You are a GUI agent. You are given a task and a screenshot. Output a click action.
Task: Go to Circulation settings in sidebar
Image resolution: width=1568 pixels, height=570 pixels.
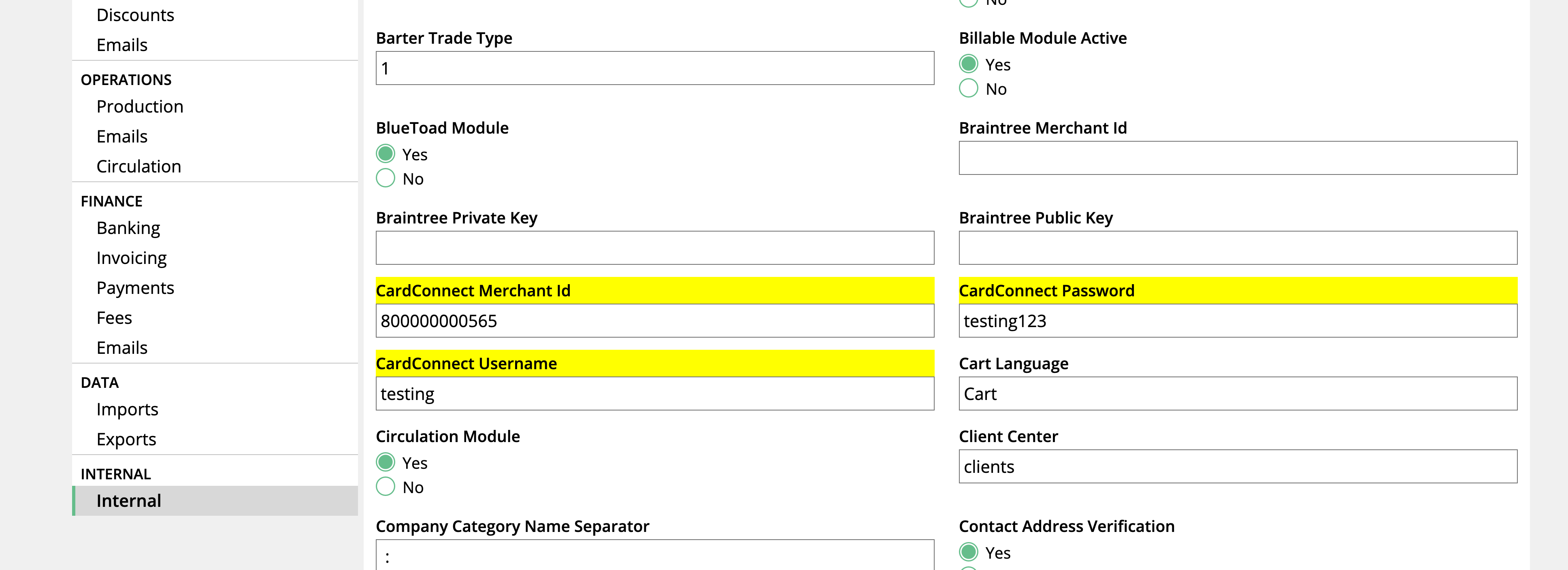[x=139, y=167]
